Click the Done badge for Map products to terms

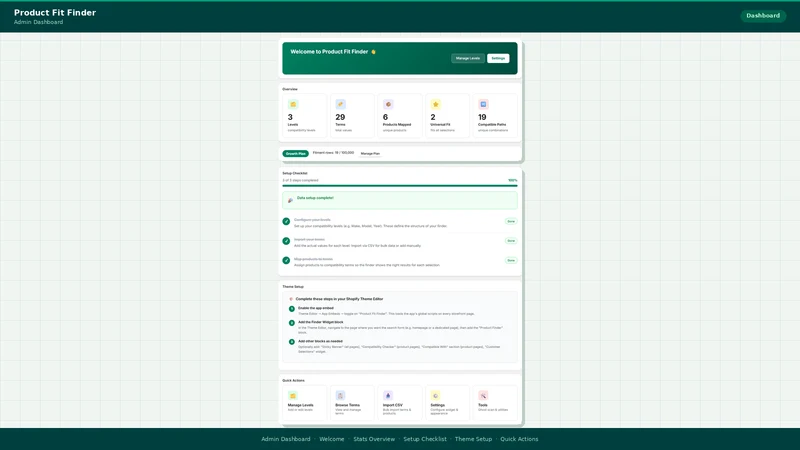coord(511,260)
